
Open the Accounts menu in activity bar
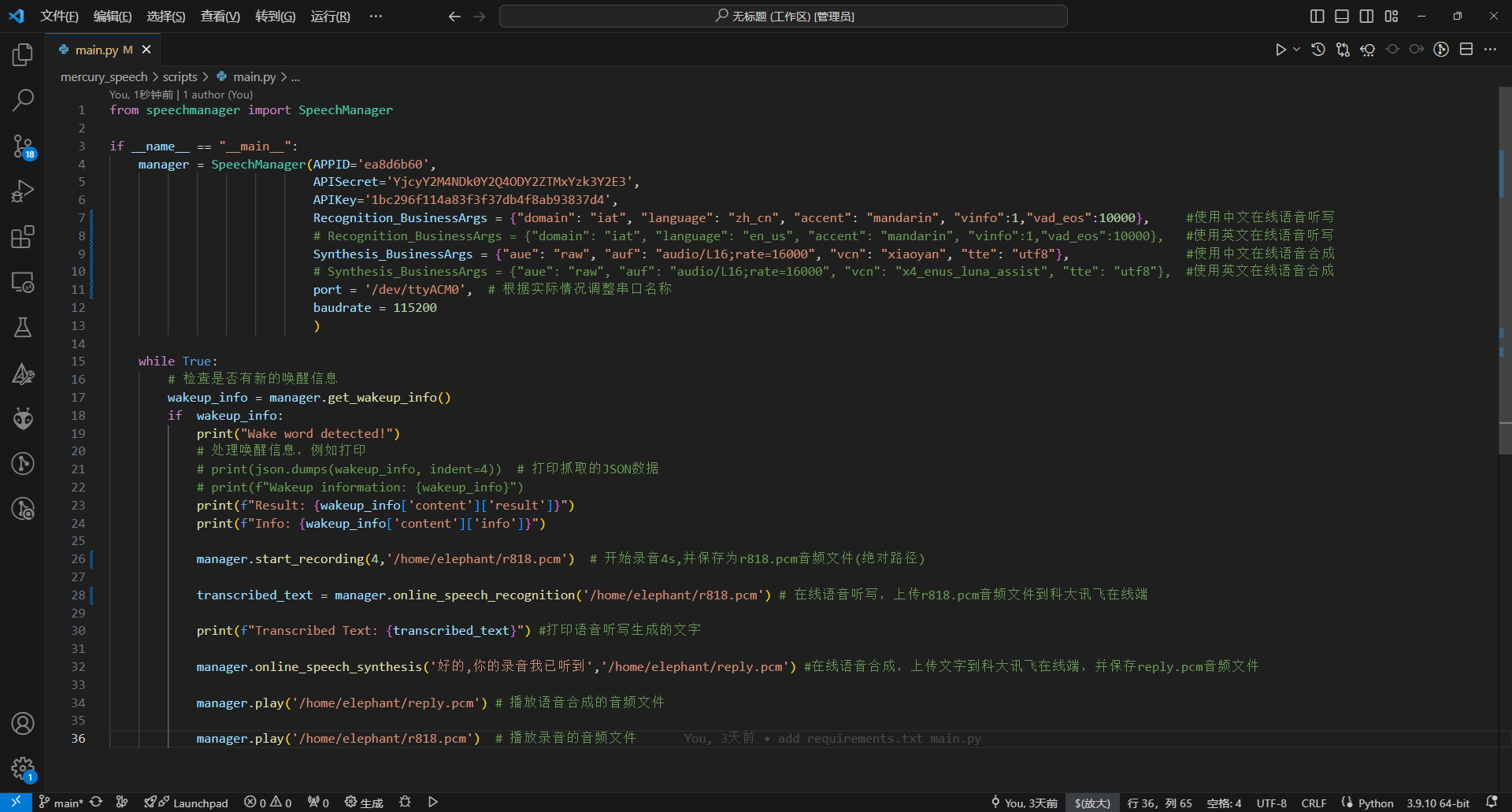point(23,723)
